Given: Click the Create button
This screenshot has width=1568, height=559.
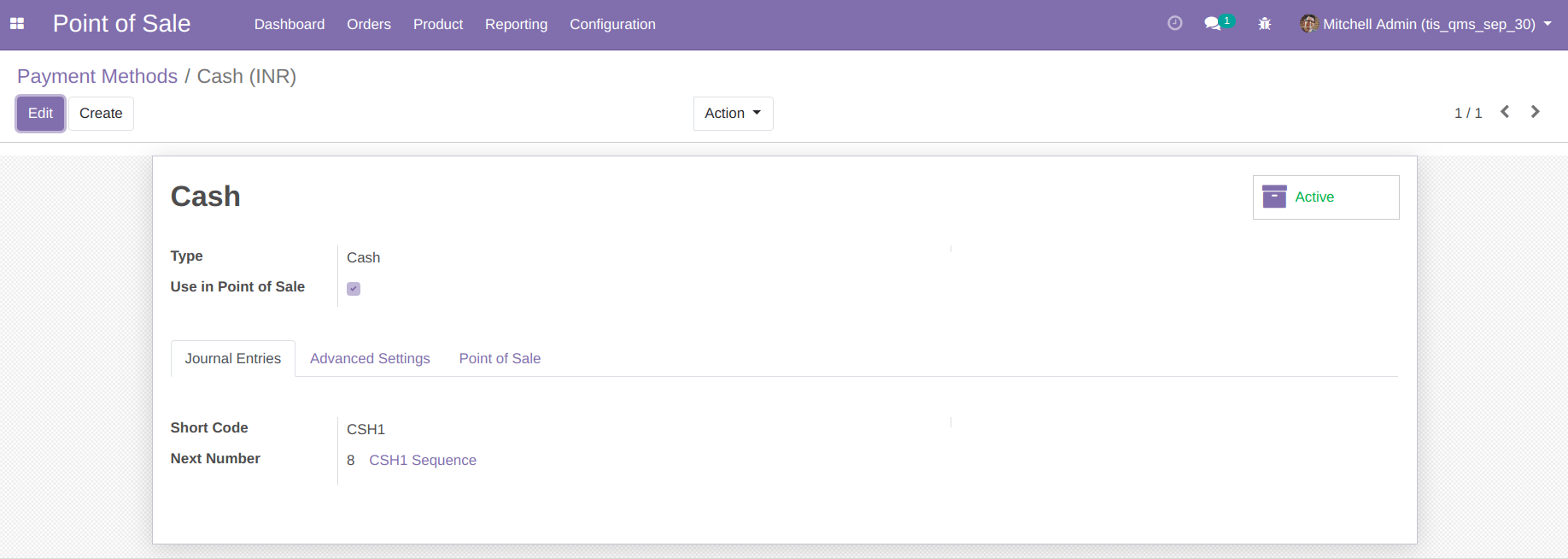Looking at the screenshot, I should (x=101, y=113).
